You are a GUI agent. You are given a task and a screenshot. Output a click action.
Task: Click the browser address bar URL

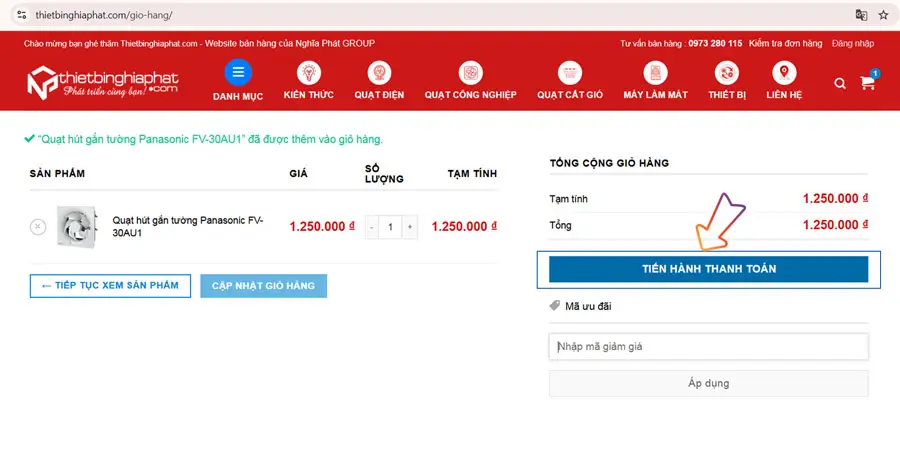104,16
